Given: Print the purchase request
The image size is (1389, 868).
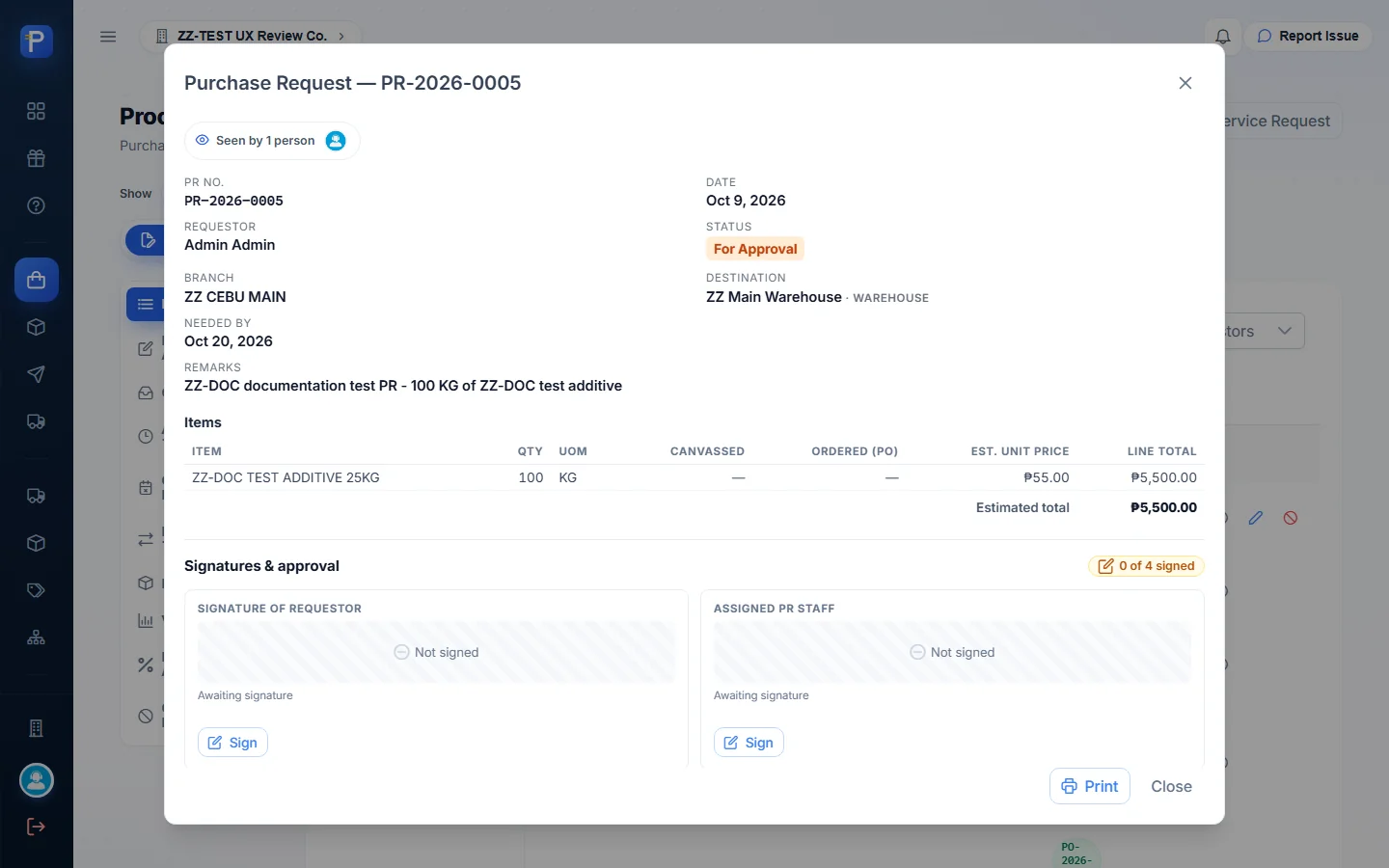Looking at the screenshot, I should (1089, 786).
